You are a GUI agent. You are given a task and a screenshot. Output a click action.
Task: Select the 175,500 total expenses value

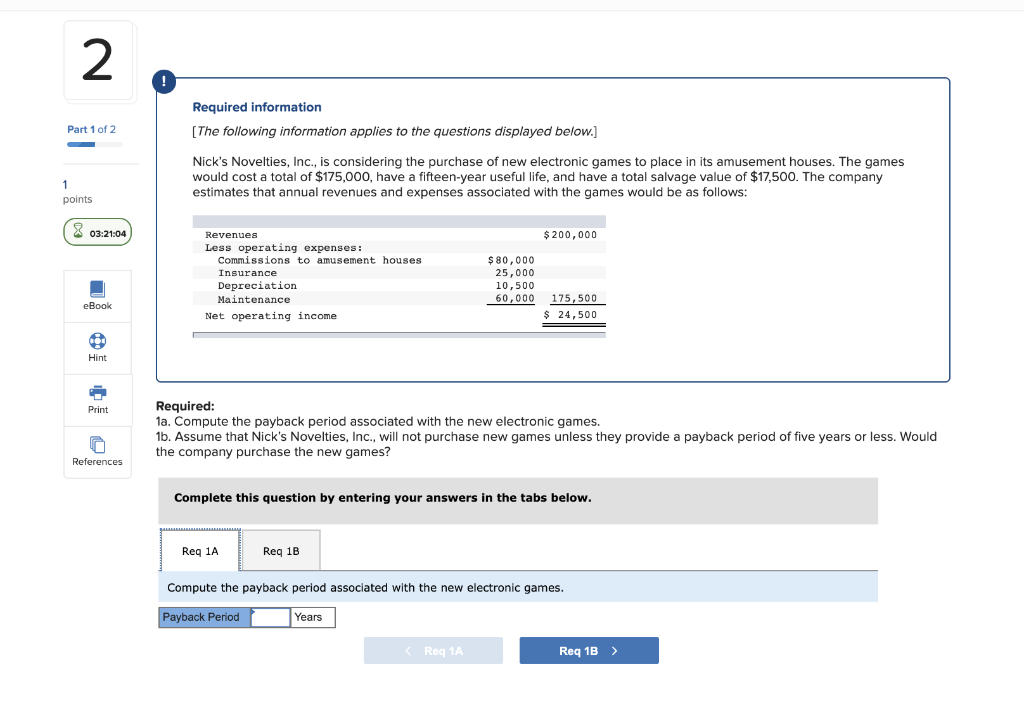pos(574,298)
